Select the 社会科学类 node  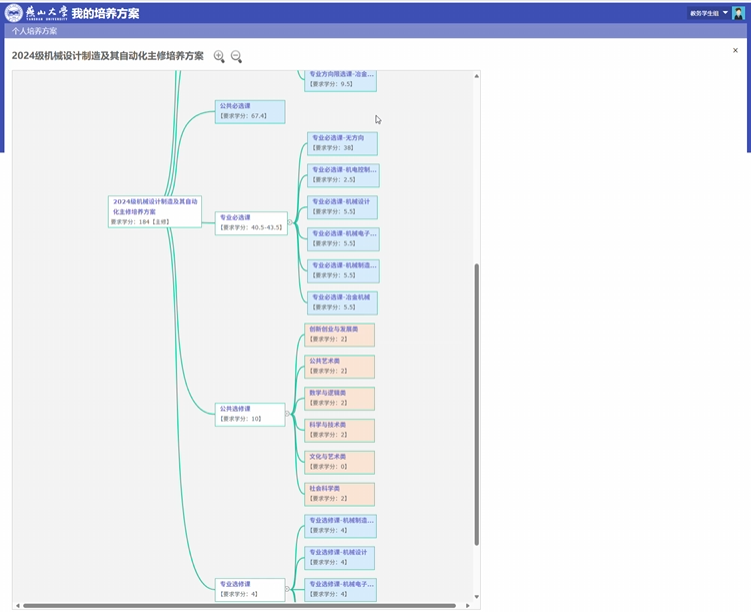point(340,495)
